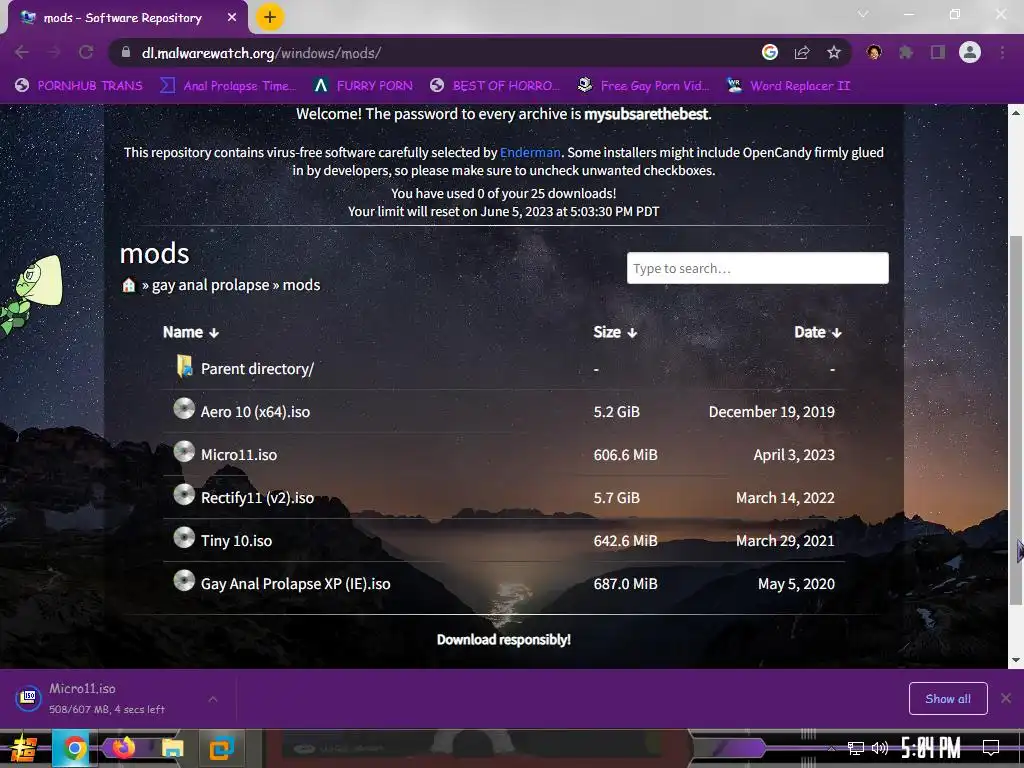
Task: Click the disc icon in the last file row
Action: point(184,581)
